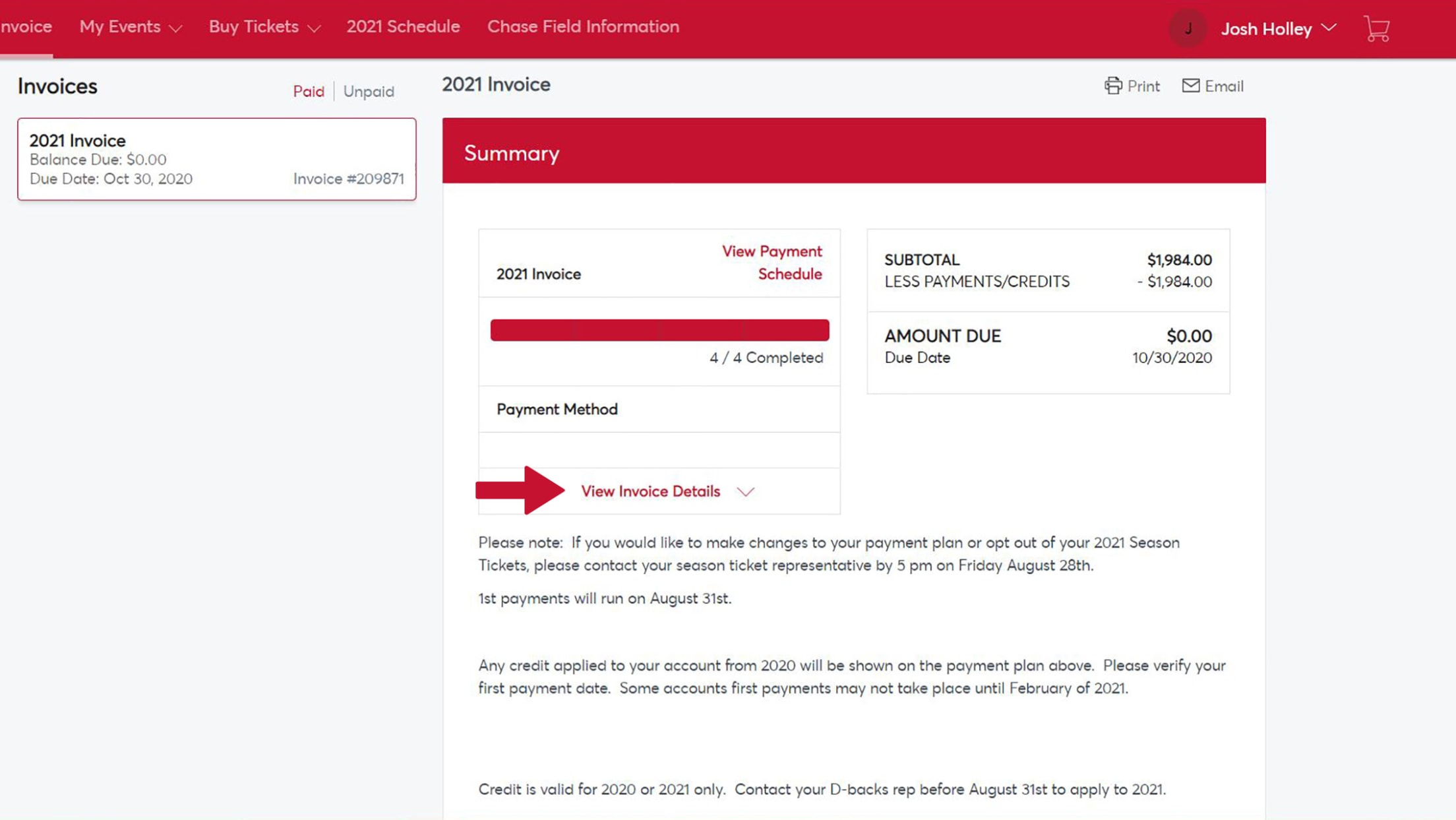
Task: Select the Unpaid invoices filter
Action: (369, 91)
